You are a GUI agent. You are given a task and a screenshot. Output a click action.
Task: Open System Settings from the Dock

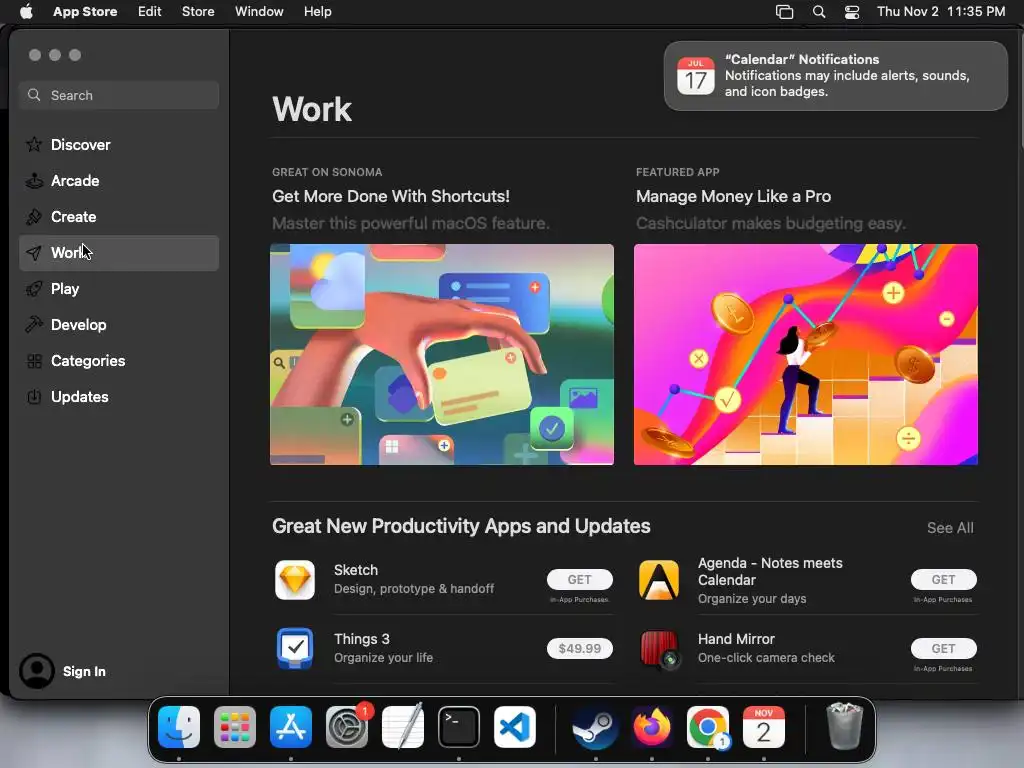click(x=347, y=727)
